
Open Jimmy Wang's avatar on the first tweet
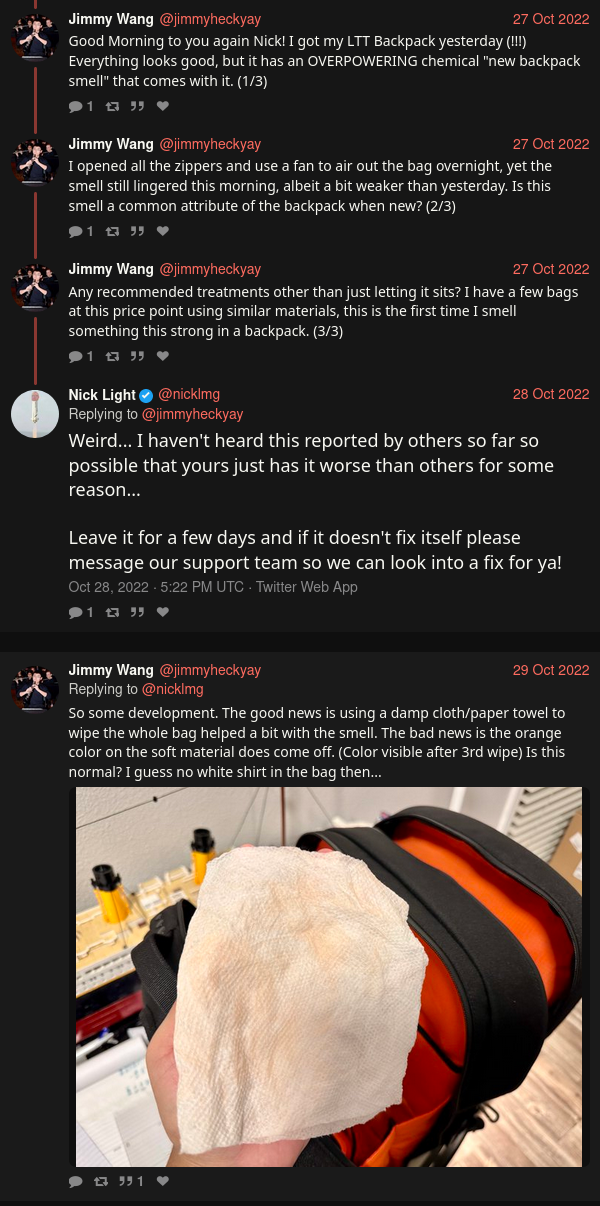35,37
